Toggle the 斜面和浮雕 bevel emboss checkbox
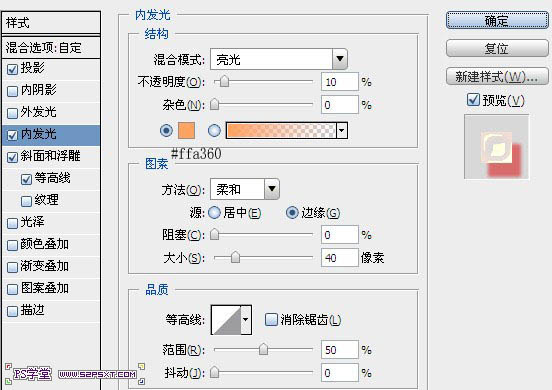The width and height of the screenshot is (552, 390). coord(12,157)
